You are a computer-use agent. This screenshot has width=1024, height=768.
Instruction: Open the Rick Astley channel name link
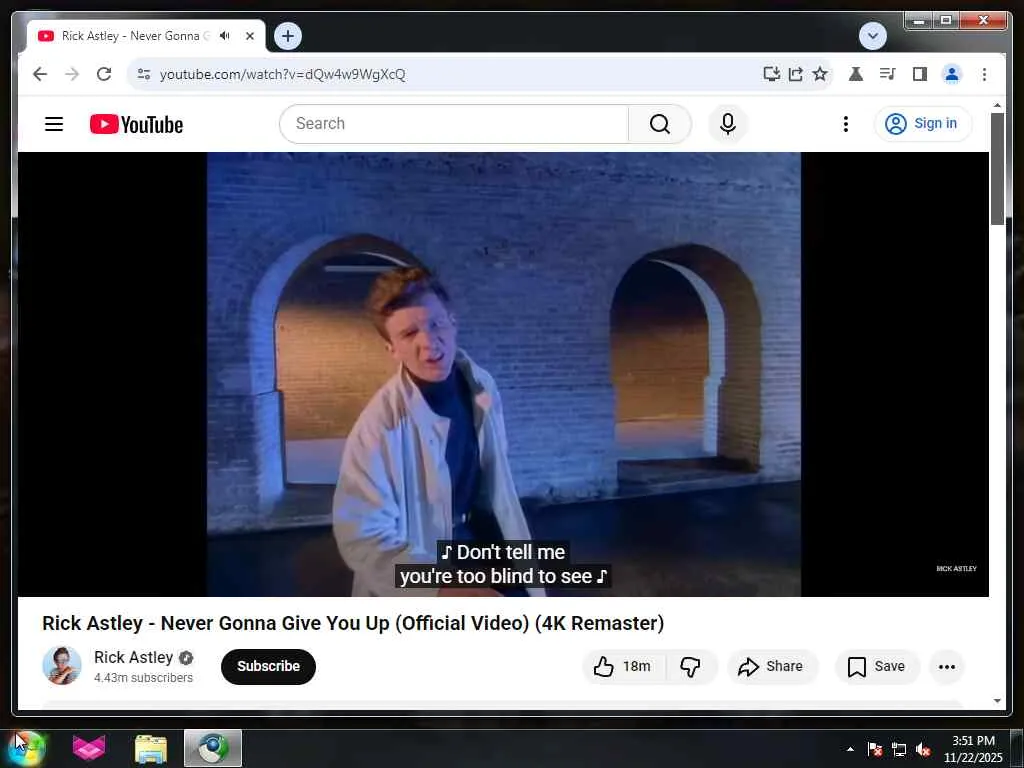(x=133, y=657)
